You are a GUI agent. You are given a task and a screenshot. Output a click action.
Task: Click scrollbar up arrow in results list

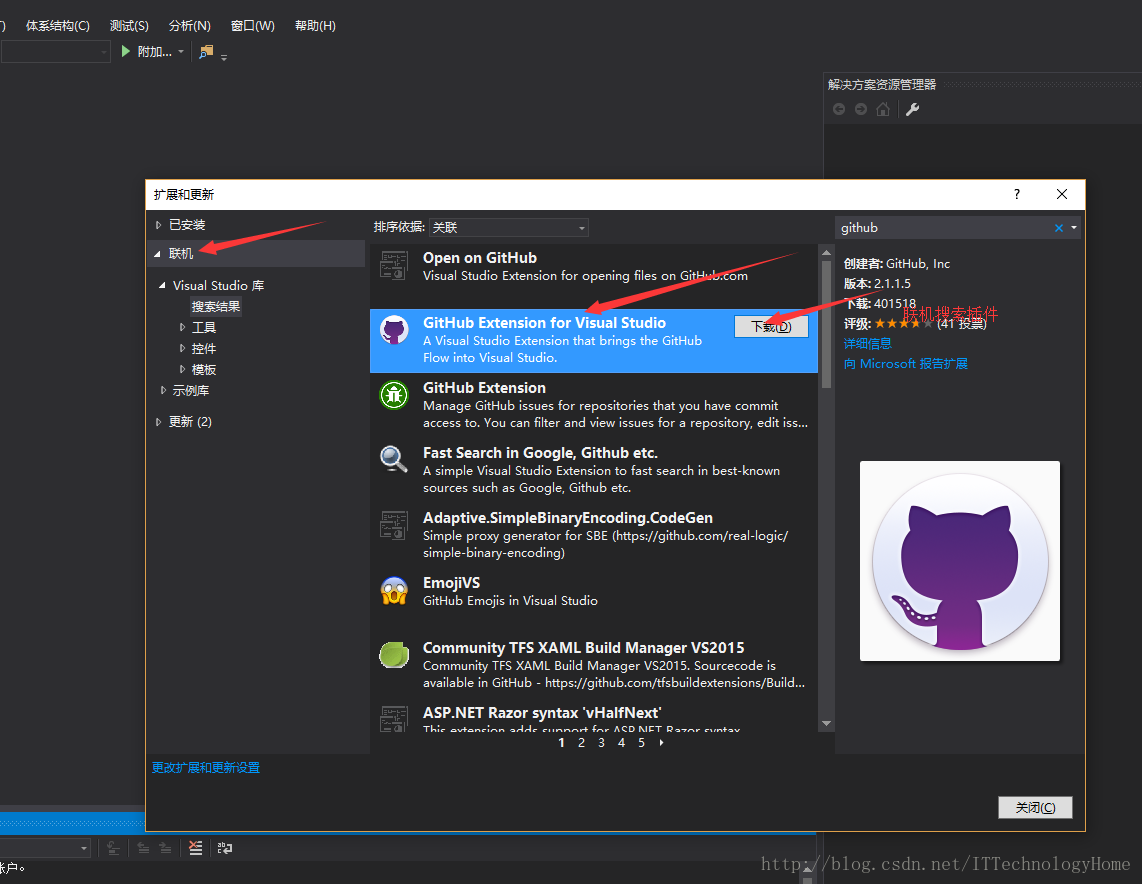click(x=826, y=253)
